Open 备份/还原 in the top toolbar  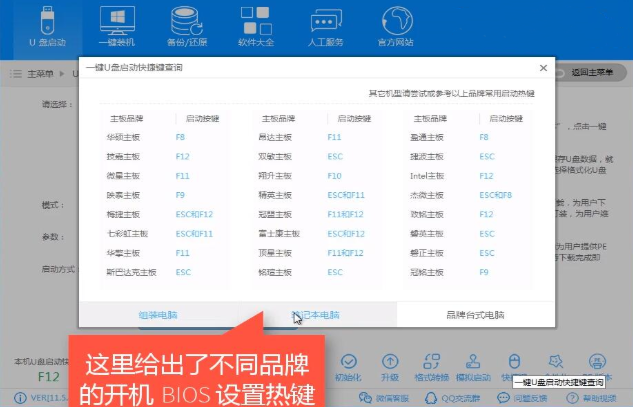(187, 27)
